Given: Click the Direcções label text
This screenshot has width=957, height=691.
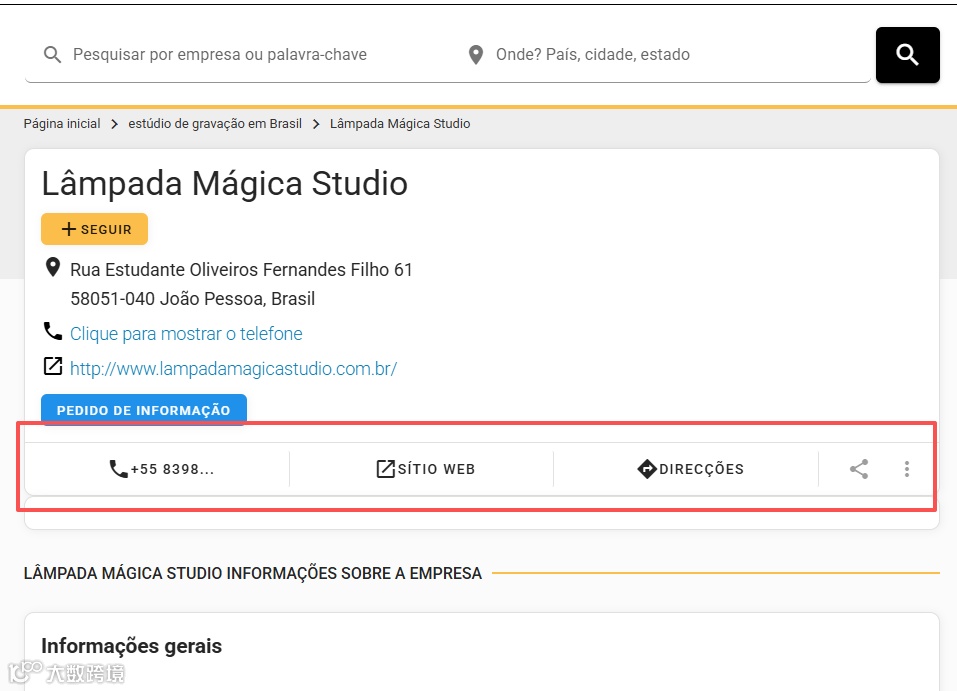Looking at the screenshot, I should [701, 469].
